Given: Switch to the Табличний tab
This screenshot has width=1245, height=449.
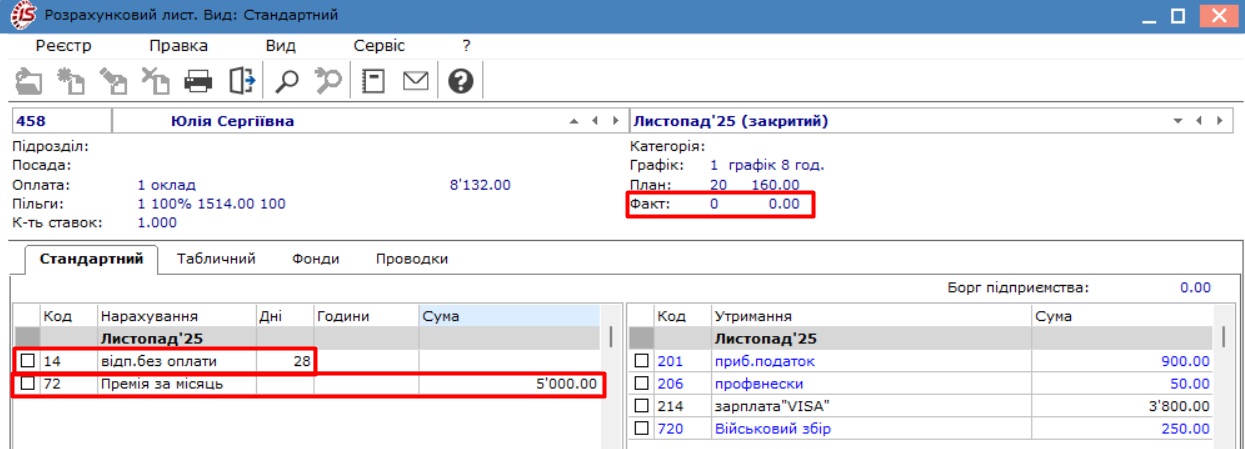Looking at the screenshot, I should pos(216,259).
